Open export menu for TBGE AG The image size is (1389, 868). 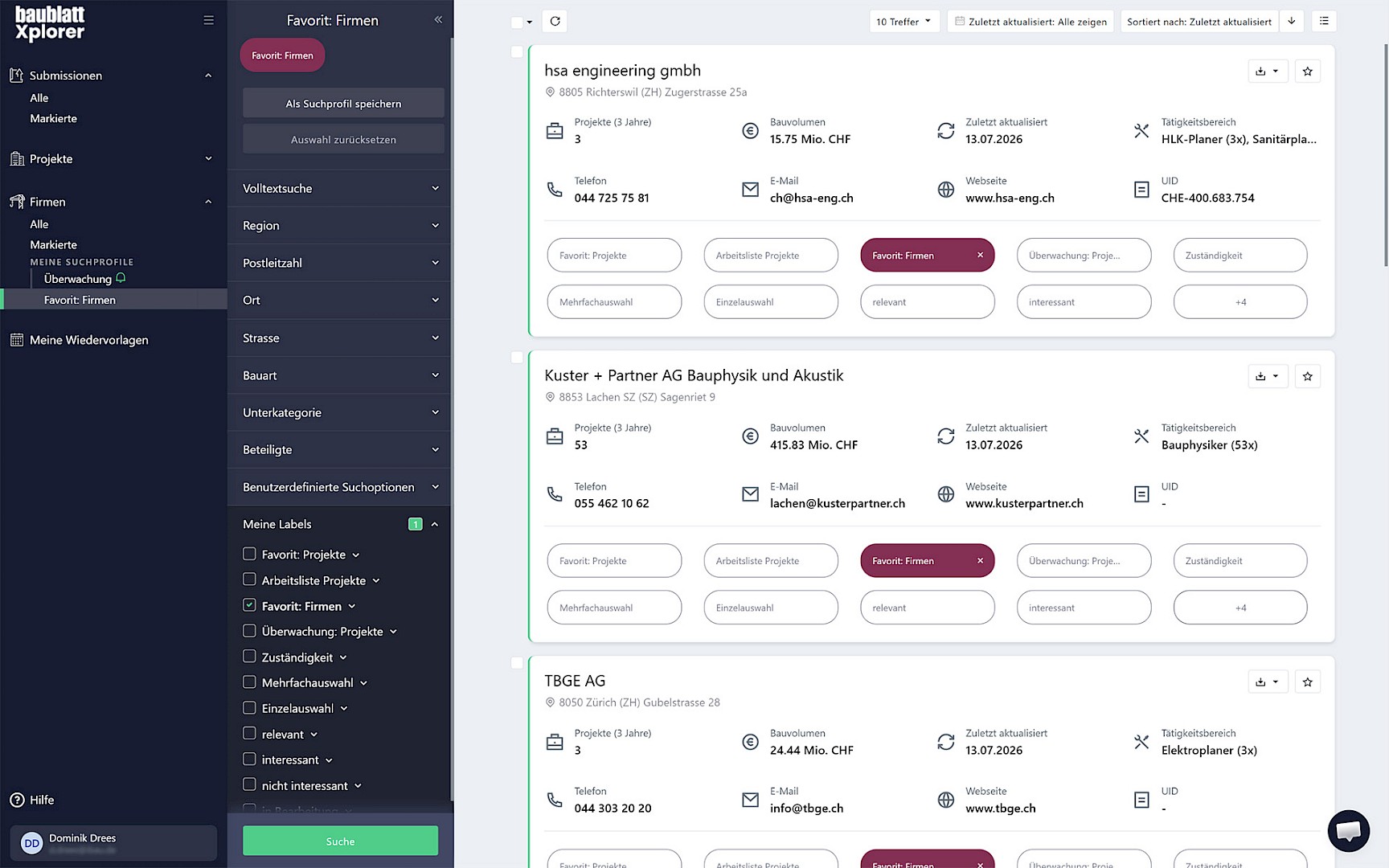[1268, 682]
